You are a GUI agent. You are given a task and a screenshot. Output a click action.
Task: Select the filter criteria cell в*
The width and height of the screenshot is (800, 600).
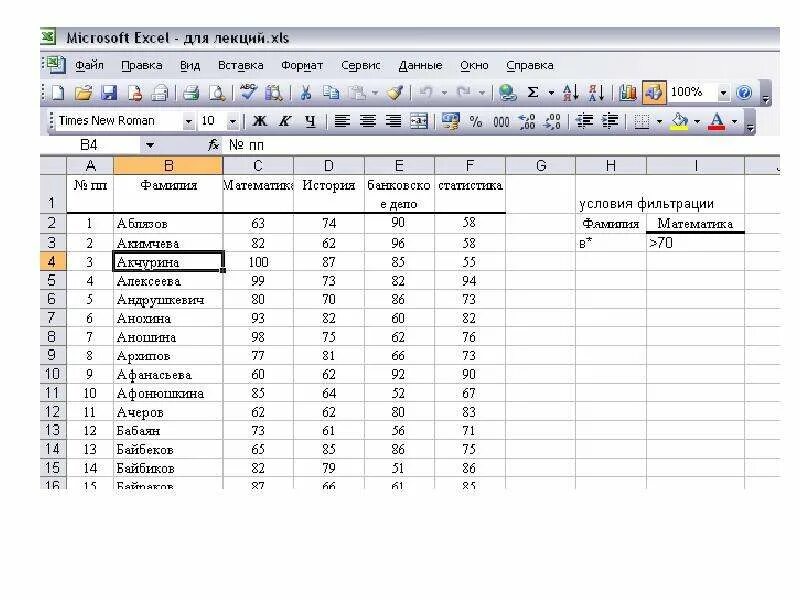[611, 243]
